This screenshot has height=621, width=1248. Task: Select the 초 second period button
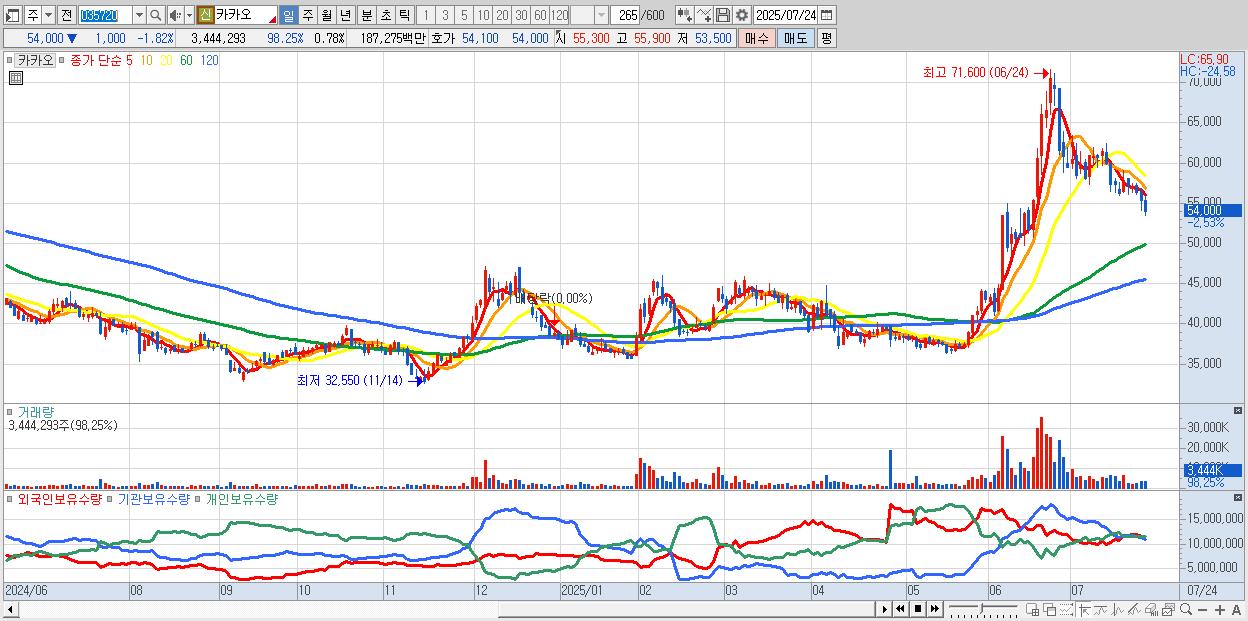click(x=385, y=15)
